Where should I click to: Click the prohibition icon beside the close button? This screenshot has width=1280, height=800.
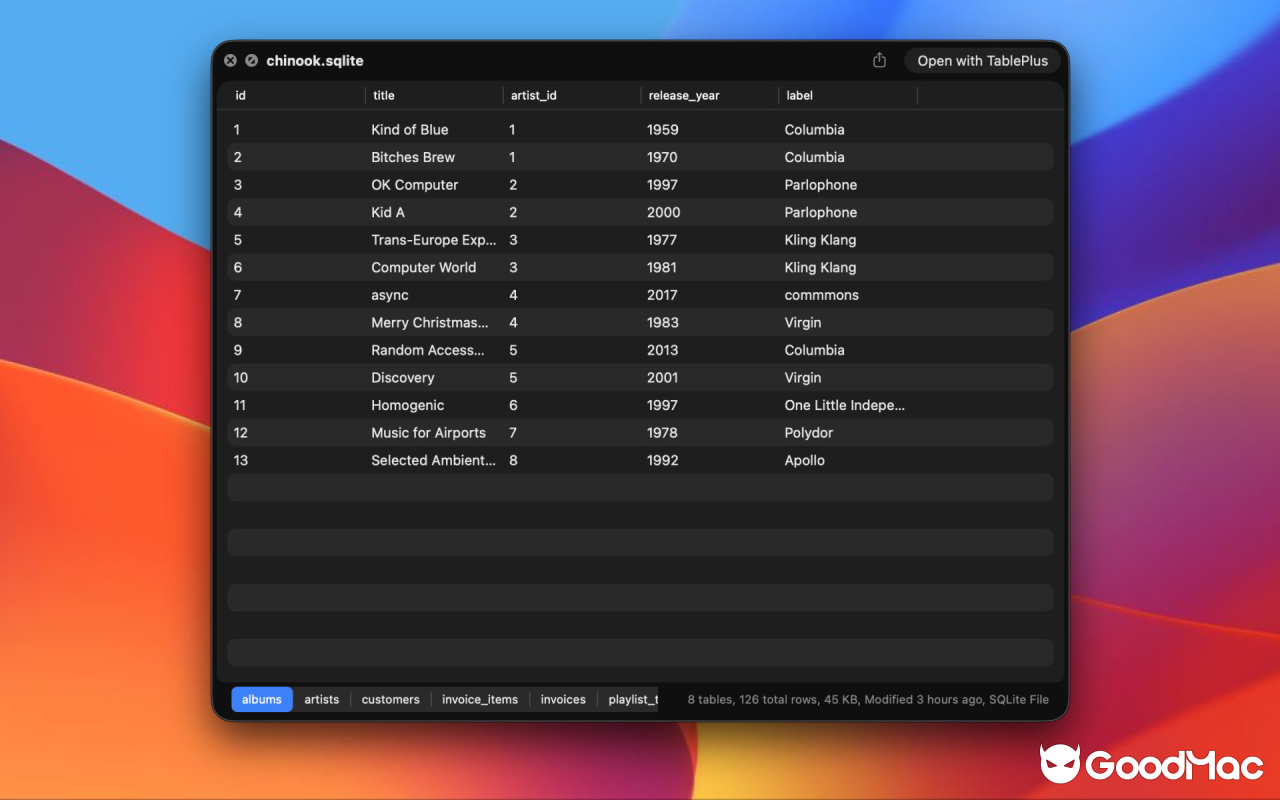point(250,60)
